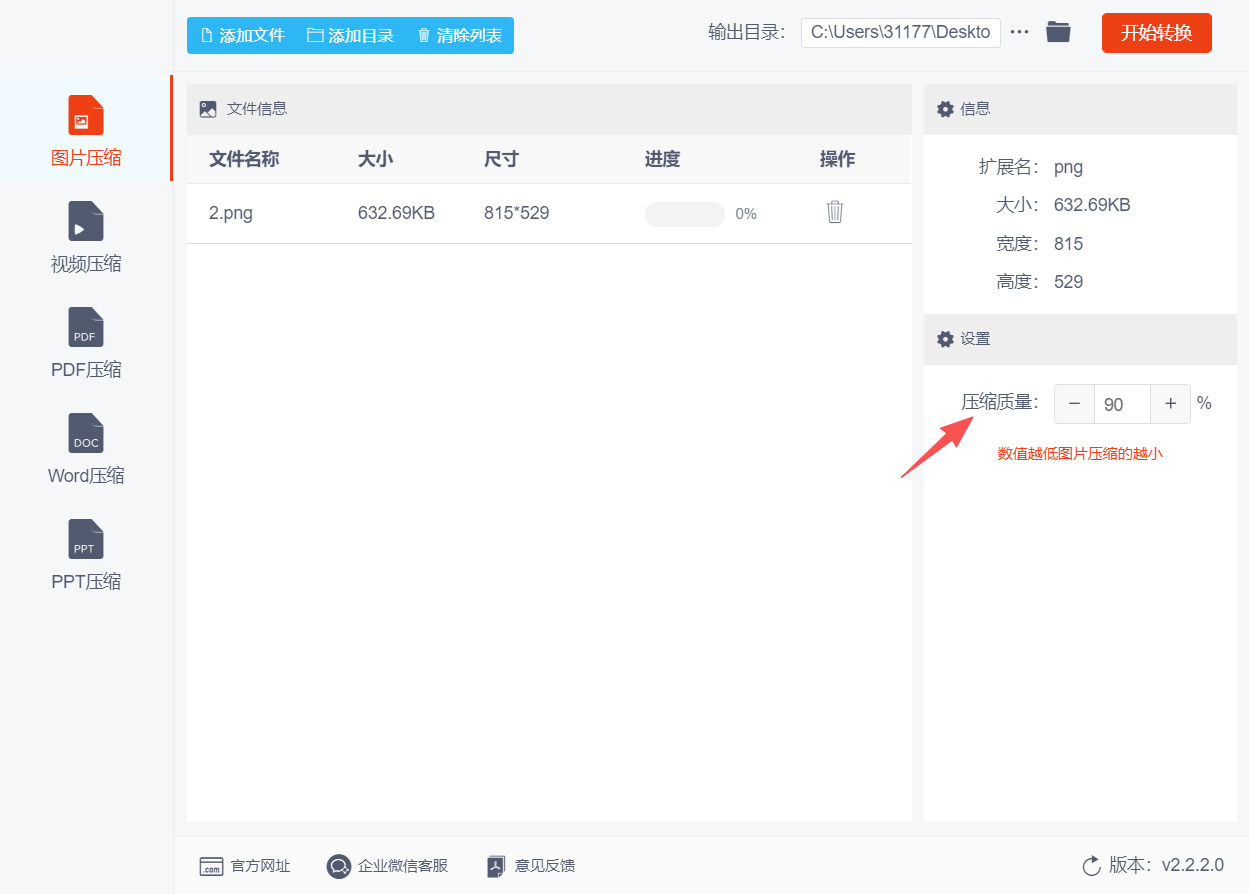Open the ... output directory browser

[x=1019, y=31]
